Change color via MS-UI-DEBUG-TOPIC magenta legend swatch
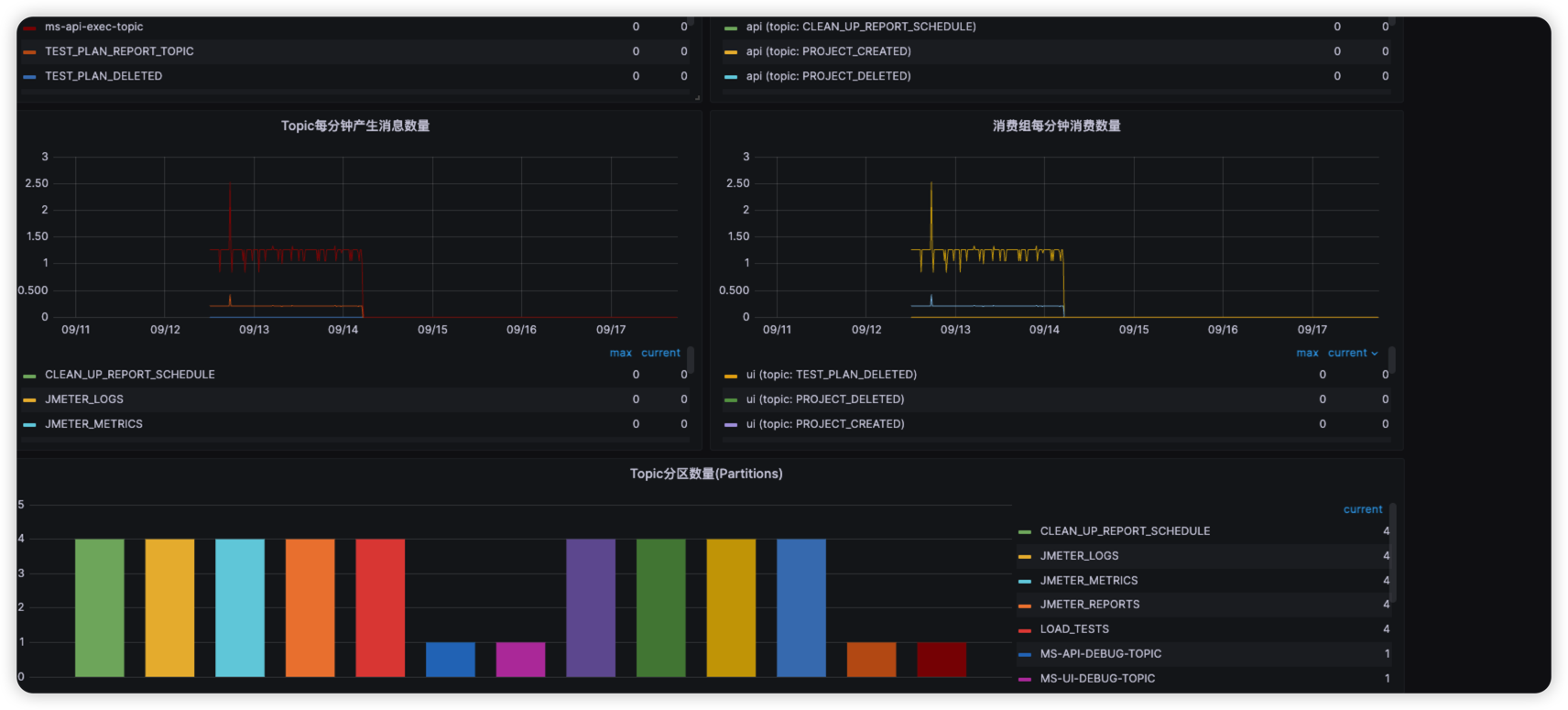 point(1025,679)
